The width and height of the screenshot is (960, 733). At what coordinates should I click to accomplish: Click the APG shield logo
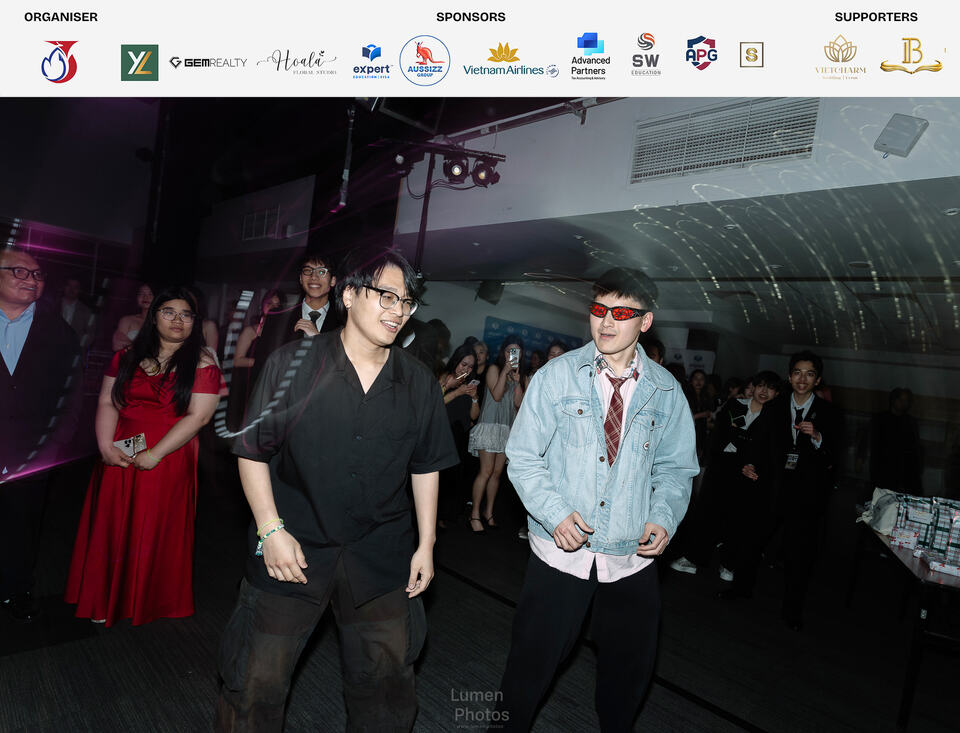point(701,53)
